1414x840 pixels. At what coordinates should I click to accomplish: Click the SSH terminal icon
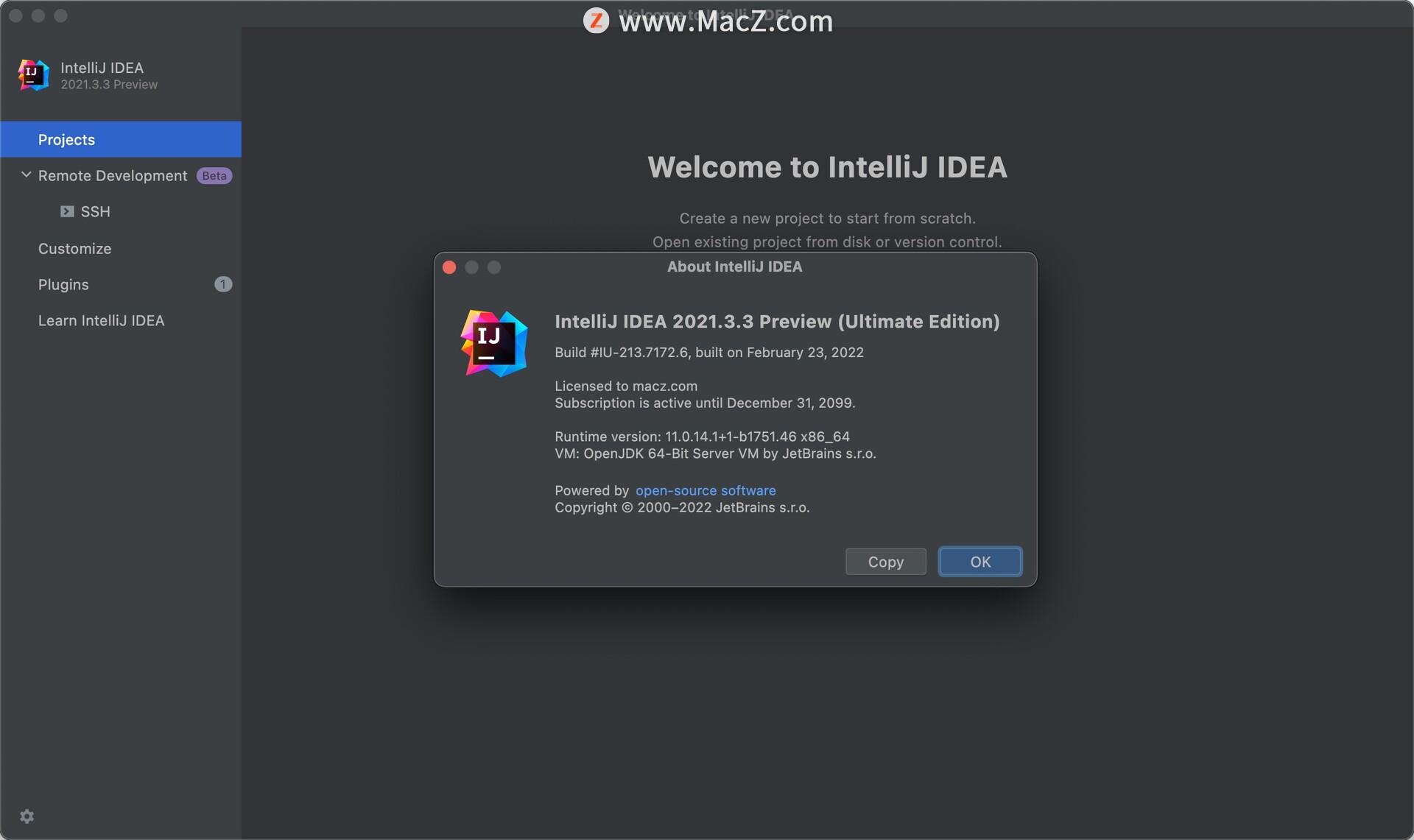pyautogui.click(x=67, y=211)
